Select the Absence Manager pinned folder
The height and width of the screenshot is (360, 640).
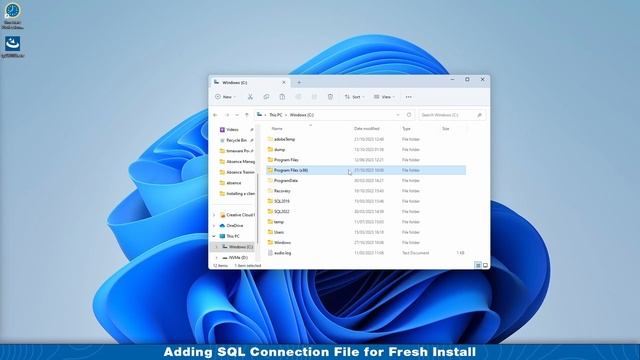click(x=236, y=162)
